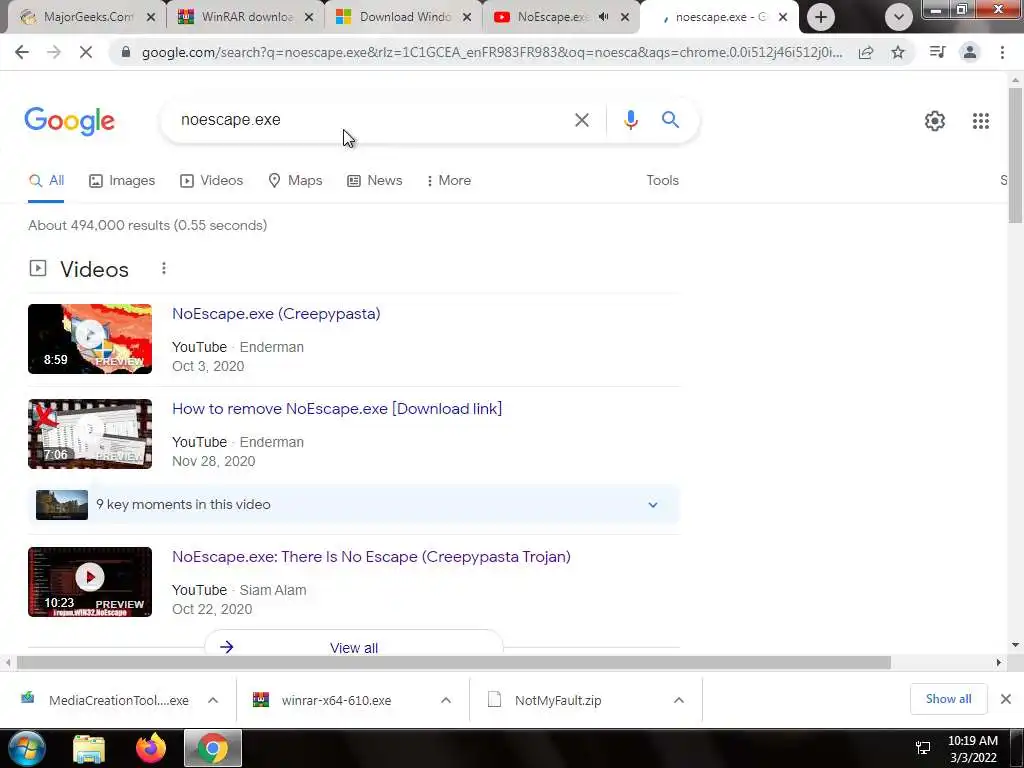
Task: Mute audio on the YouTube tab
Action: [x=603, y=17]
